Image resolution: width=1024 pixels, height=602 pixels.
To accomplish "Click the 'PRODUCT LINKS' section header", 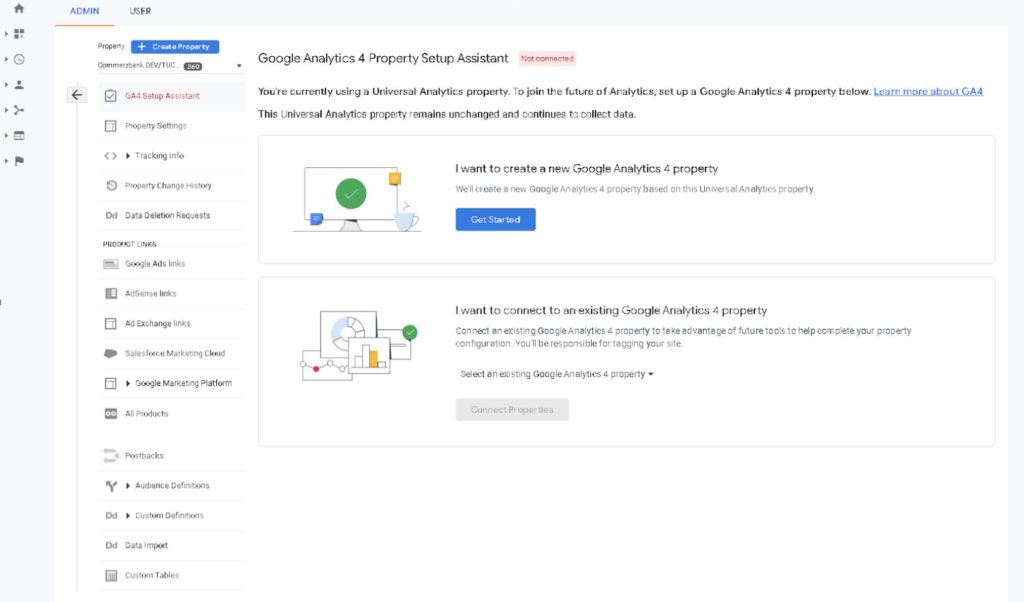I will coord(129,244).
